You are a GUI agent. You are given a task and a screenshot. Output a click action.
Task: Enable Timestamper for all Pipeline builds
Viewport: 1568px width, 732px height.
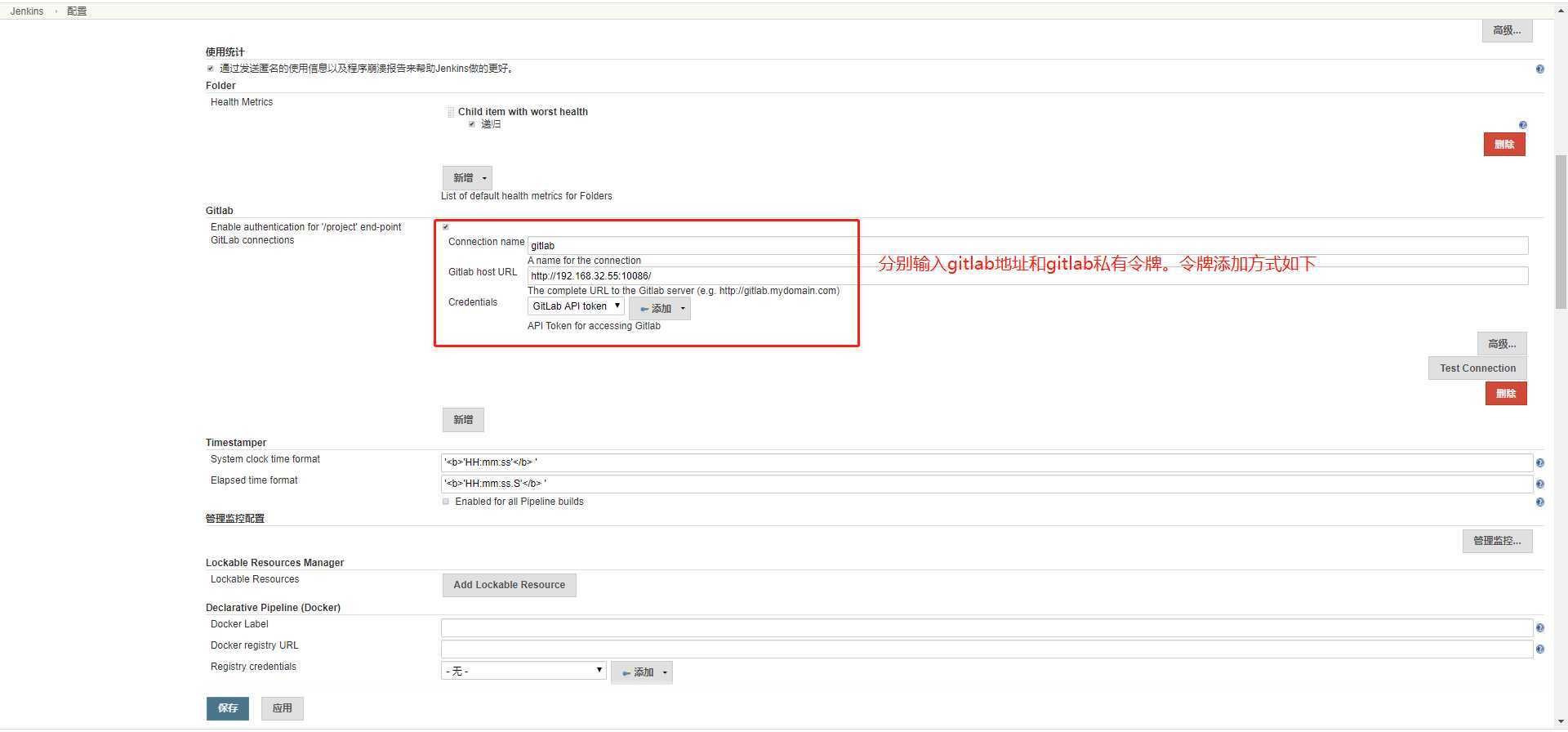(x=446, y=502)
